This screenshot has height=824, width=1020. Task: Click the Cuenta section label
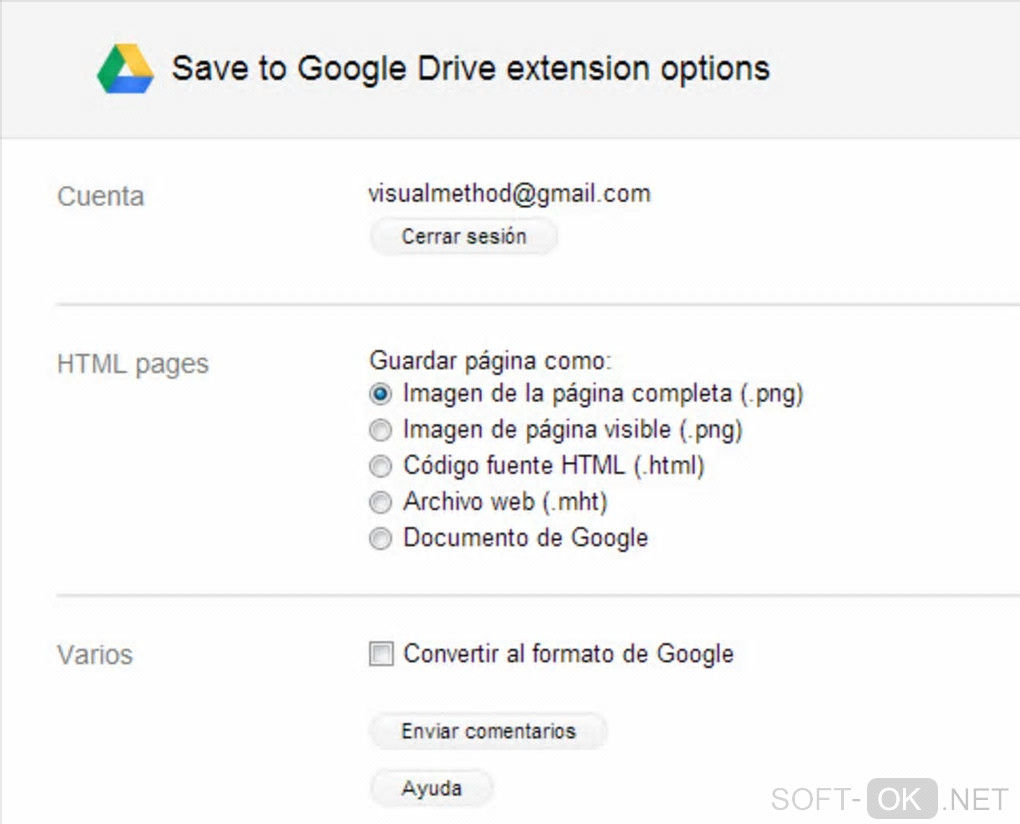tap(101, 196)
